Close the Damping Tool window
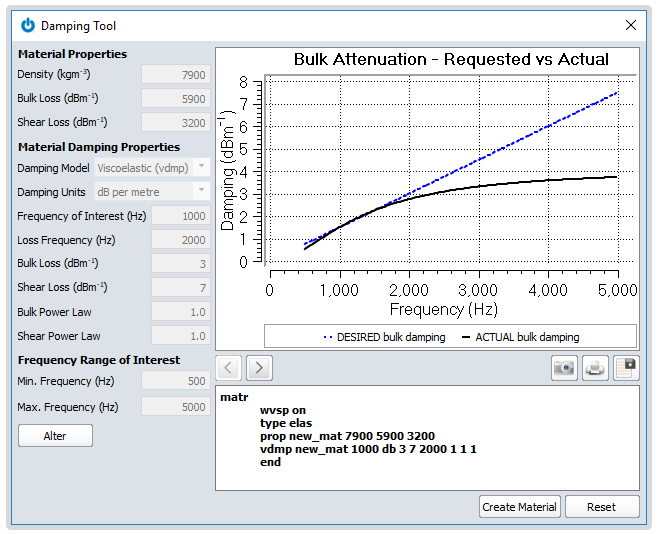The height and width of the screenshot is (534, 659). [630, 25]
